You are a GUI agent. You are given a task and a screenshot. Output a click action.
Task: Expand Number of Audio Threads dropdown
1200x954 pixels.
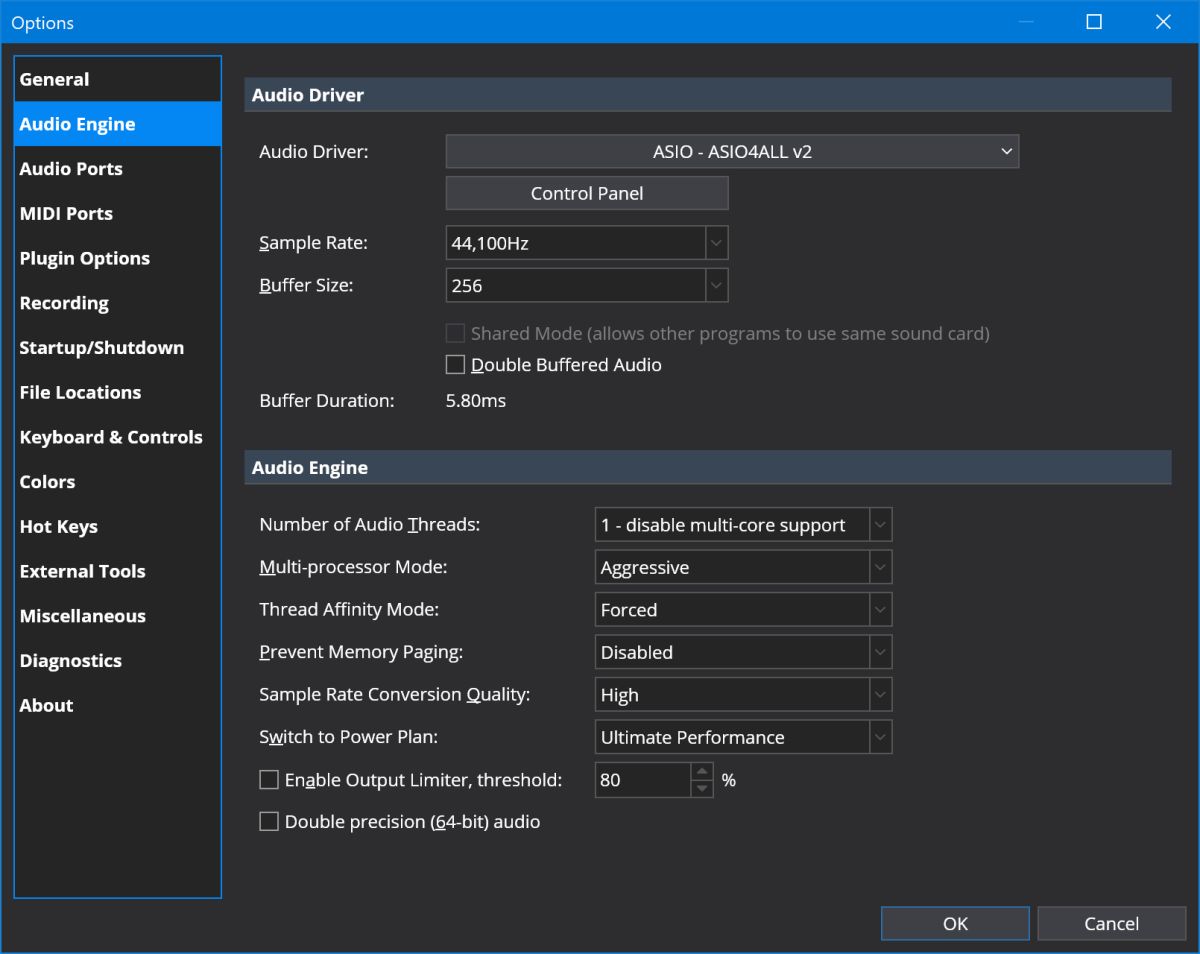[x=743, y=525]
